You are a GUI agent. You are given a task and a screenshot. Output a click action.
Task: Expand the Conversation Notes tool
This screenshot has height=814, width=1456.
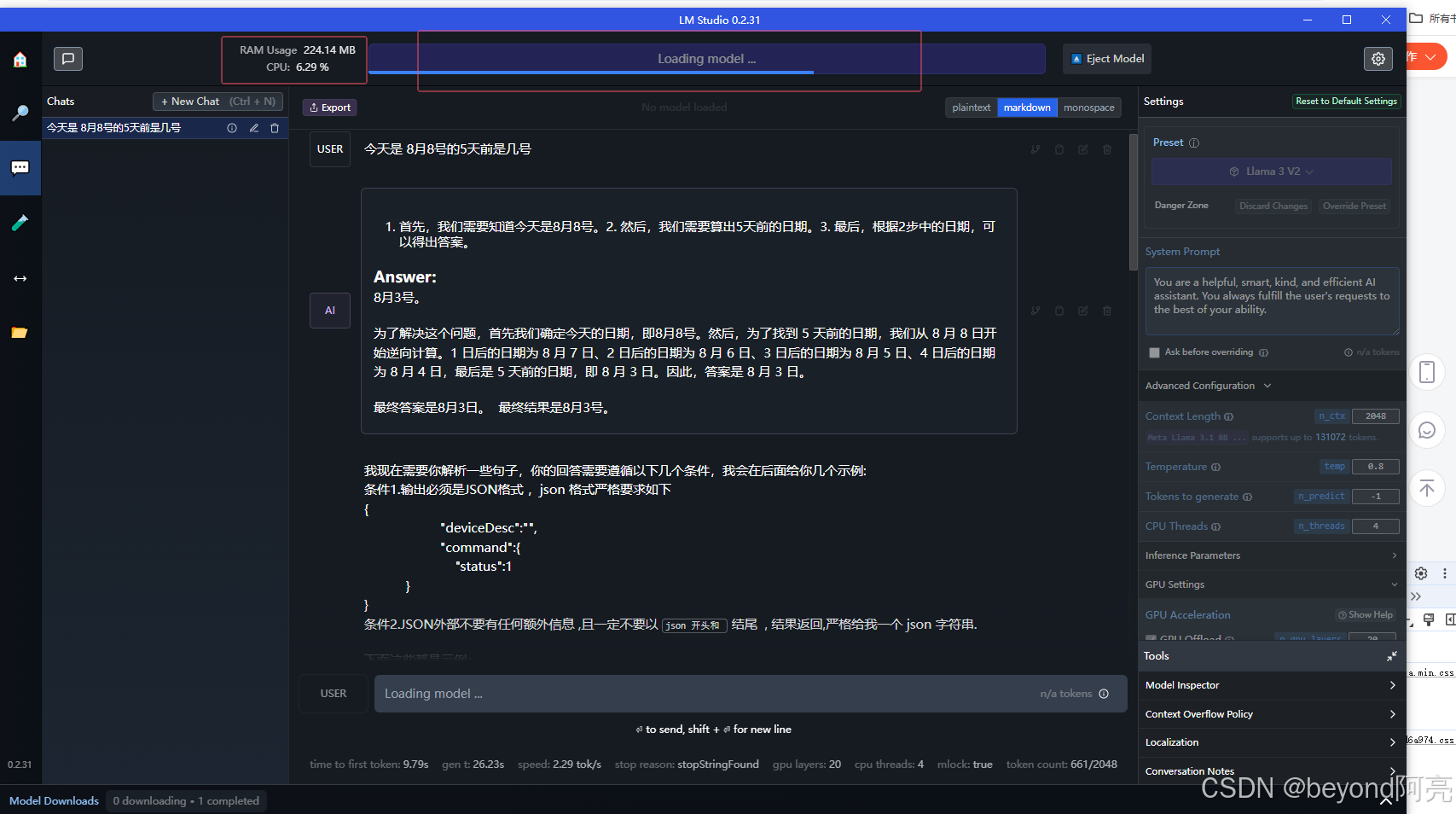click(x=1271, y=771)
